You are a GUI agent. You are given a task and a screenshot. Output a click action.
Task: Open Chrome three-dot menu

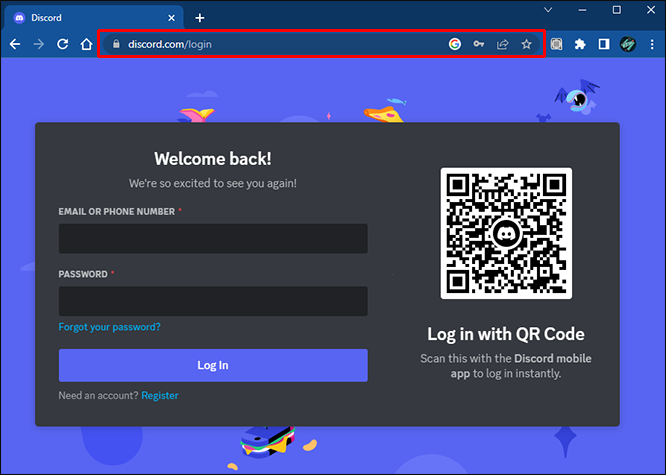pos(652,44)
